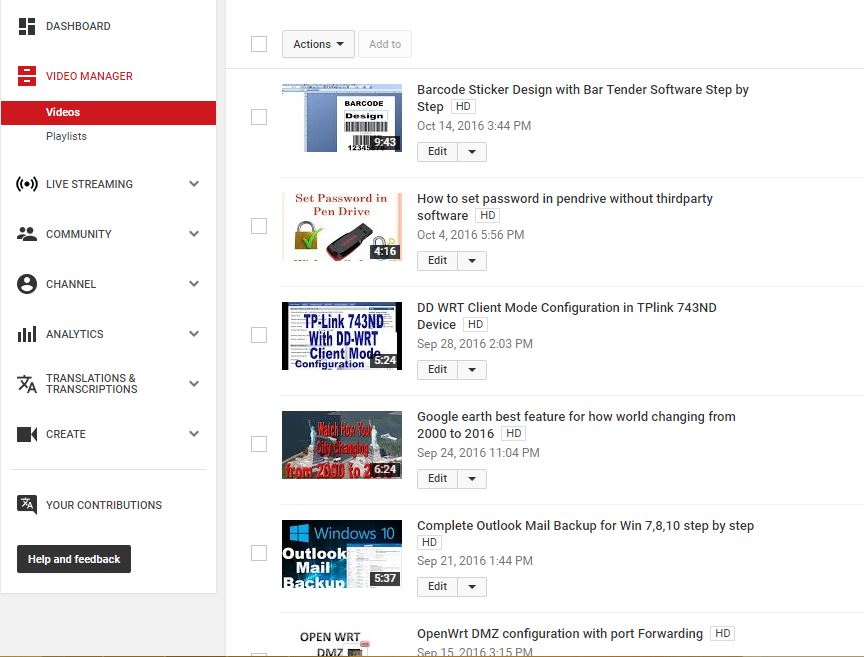The height and width of the screenshot is (657, 864).
Task: Click the Channel account icon
Action: 27,284
